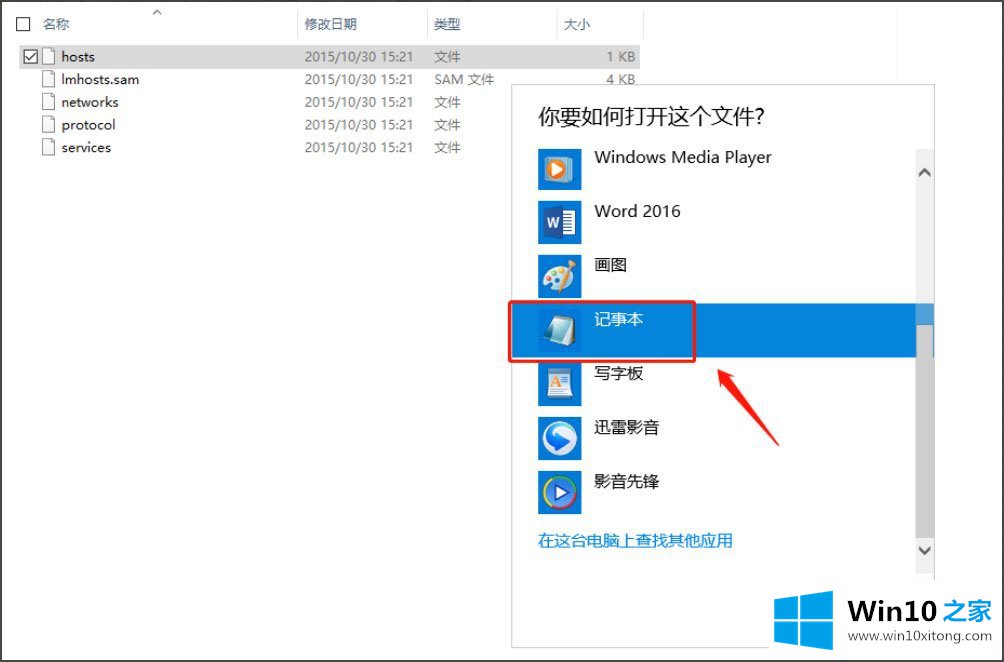Click the protocol row 文件 type cell
Viewport: 1004px width, 662px height.
point(447,125)
